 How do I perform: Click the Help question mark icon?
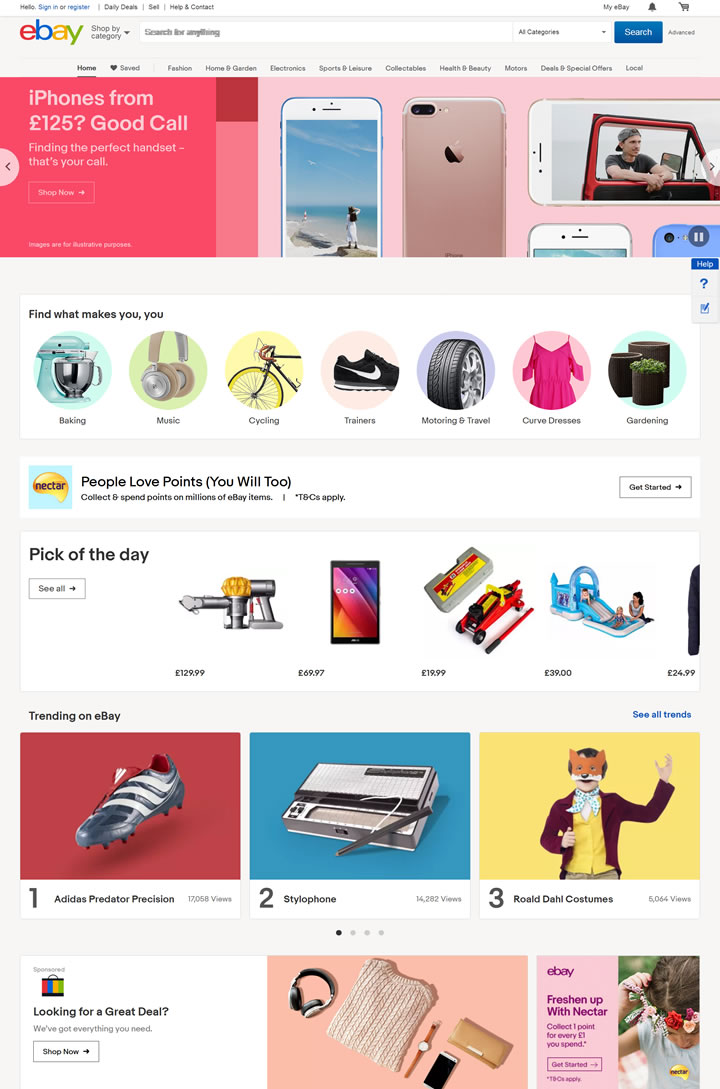pyautogui.click(x=704, y=283)
